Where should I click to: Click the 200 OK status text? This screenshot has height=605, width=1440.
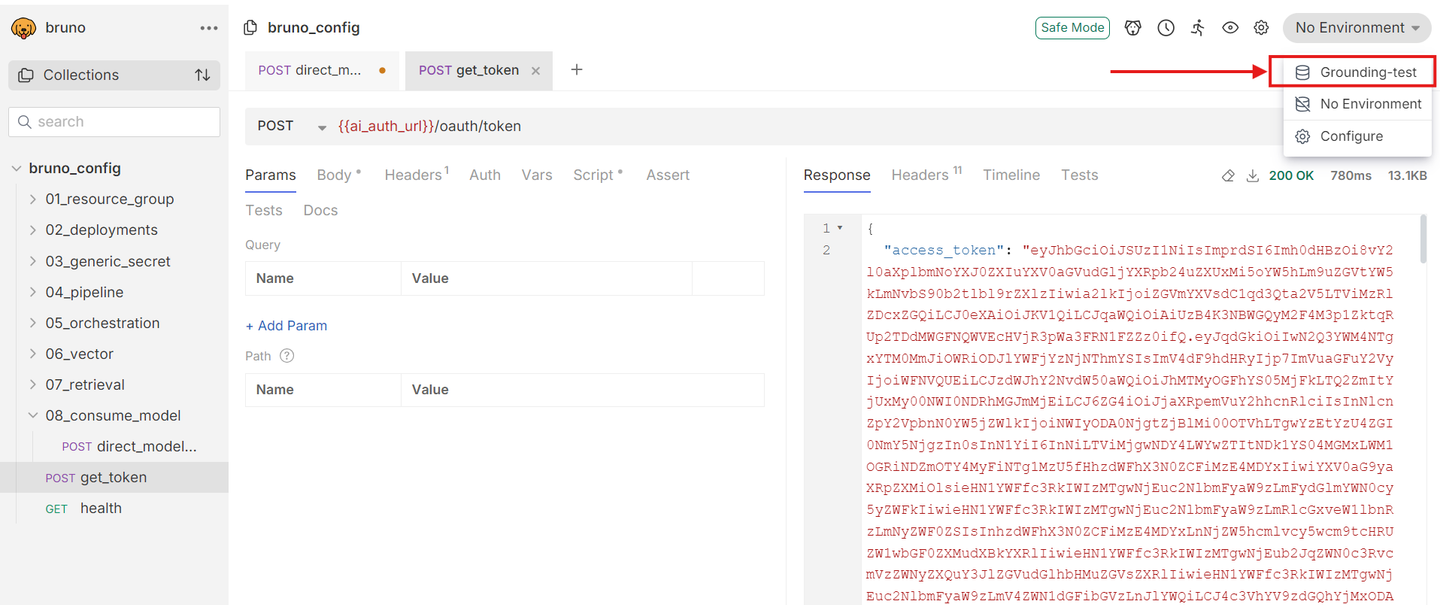tap(1291, 176)
